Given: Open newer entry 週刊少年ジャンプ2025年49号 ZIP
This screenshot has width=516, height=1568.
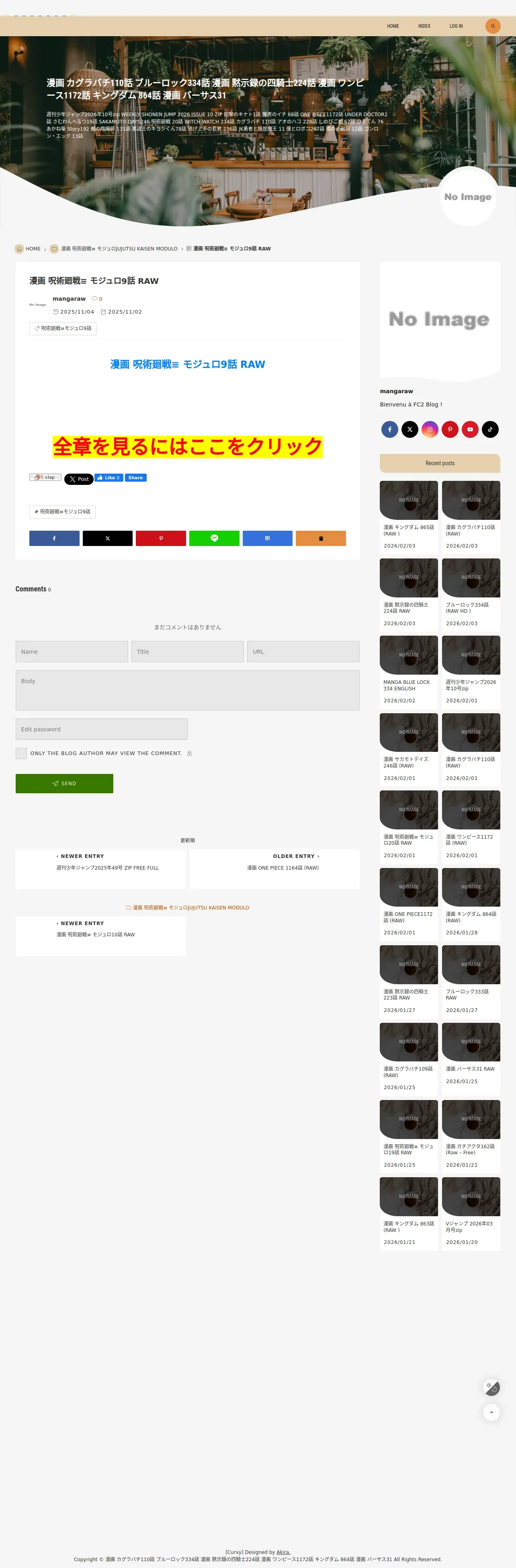Looking at the screenshot, I should pyautogui.click(x=101, y=868).
